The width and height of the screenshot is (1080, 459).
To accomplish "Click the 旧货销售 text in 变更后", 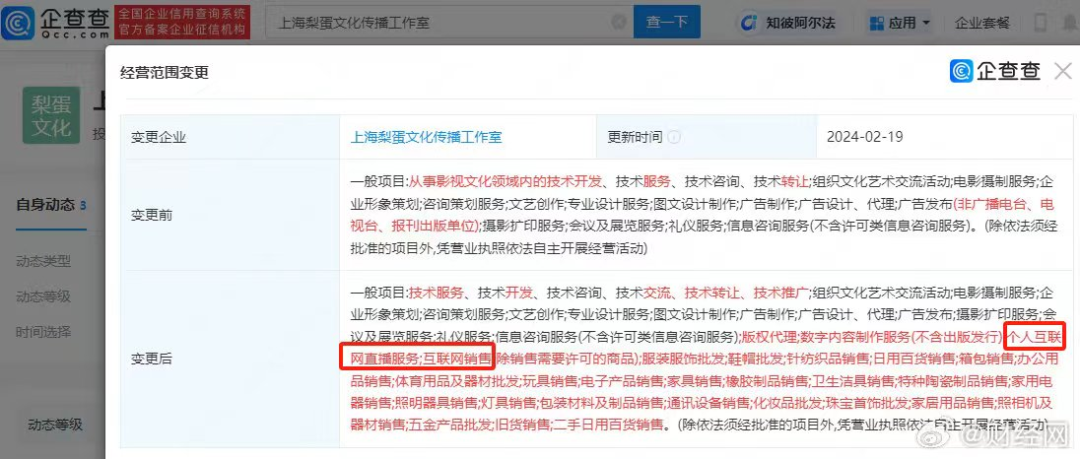I will [x=522, y=424].
